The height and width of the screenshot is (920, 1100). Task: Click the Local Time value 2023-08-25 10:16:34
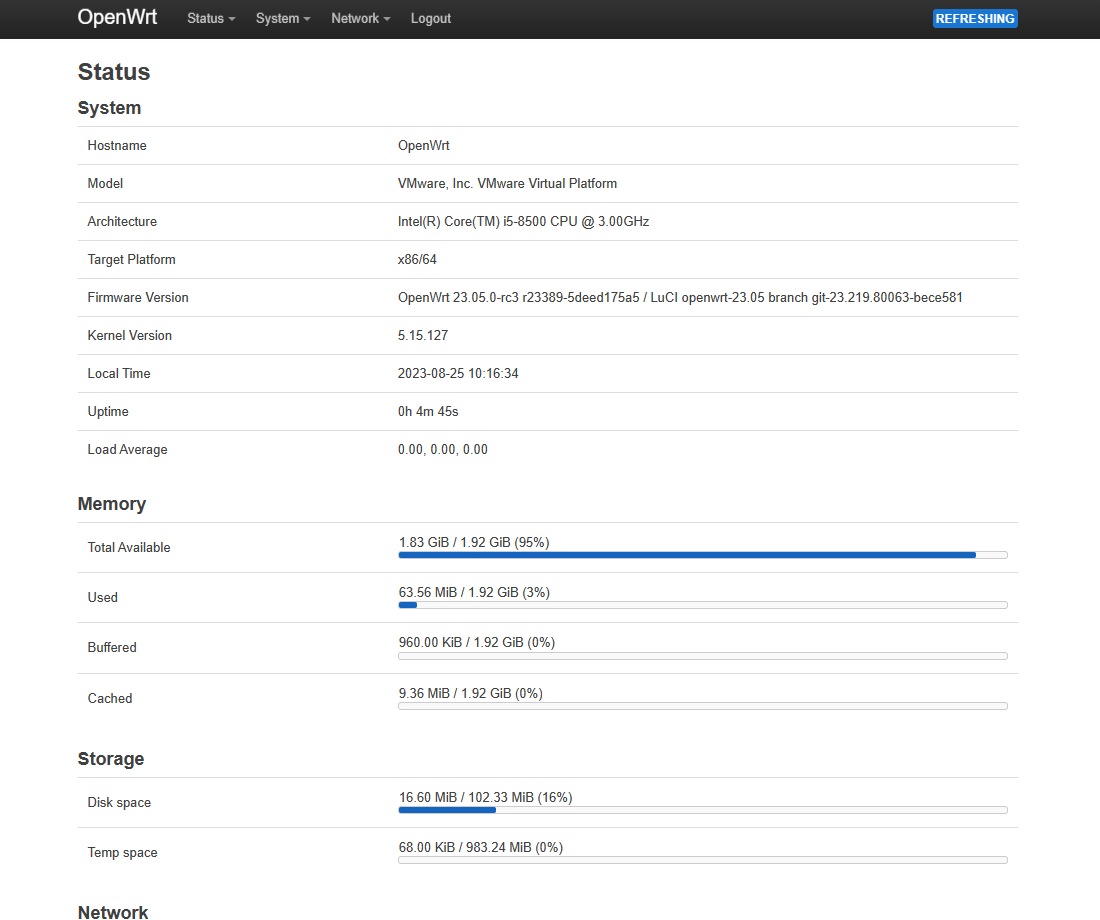[458, 373]
